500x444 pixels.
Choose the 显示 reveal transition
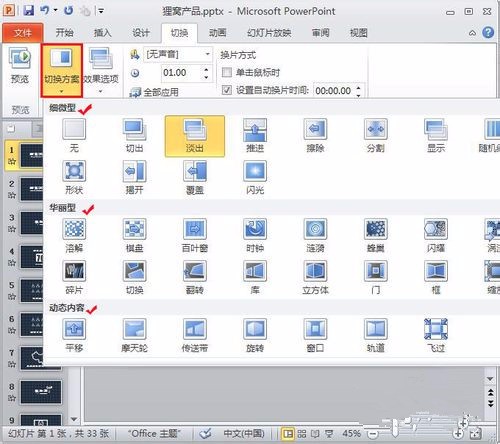436,136
